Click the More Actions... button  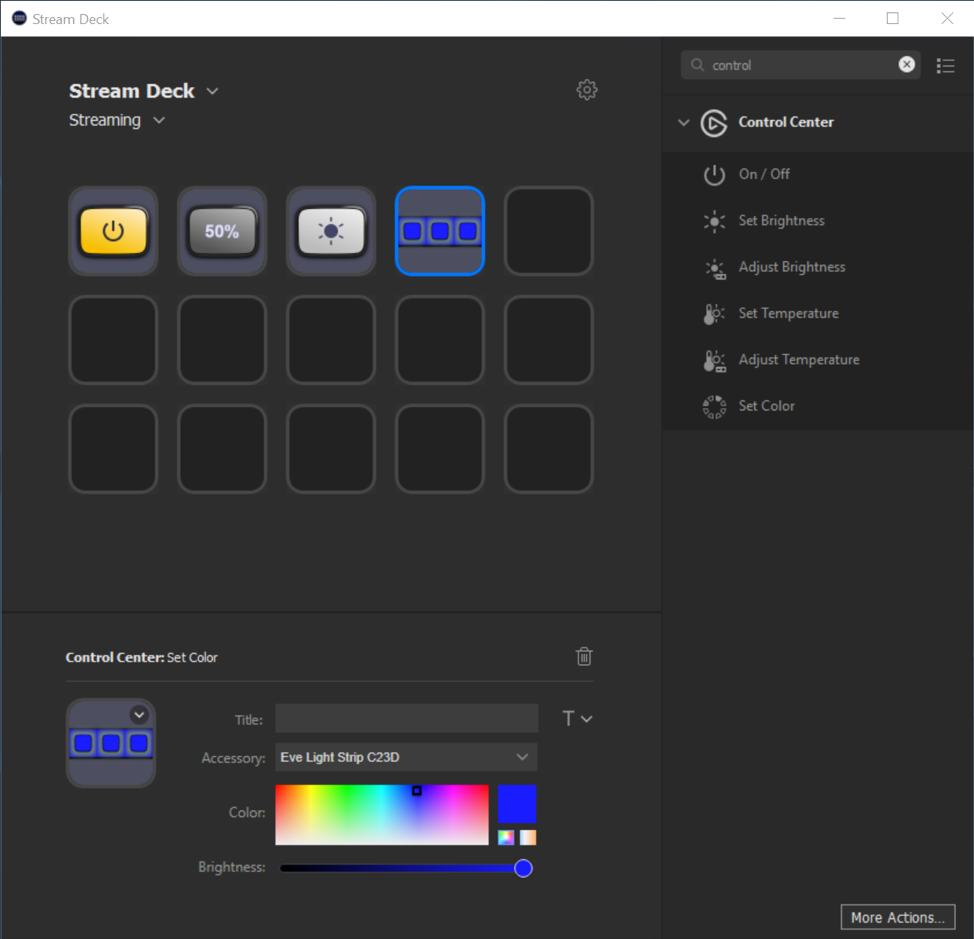(898, 917)
